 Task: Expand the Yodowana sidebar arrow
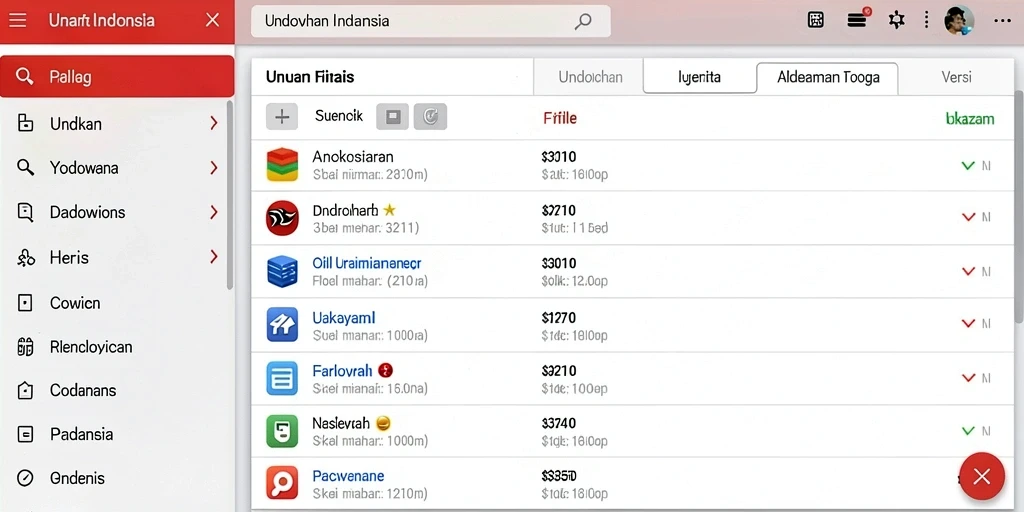214,168
